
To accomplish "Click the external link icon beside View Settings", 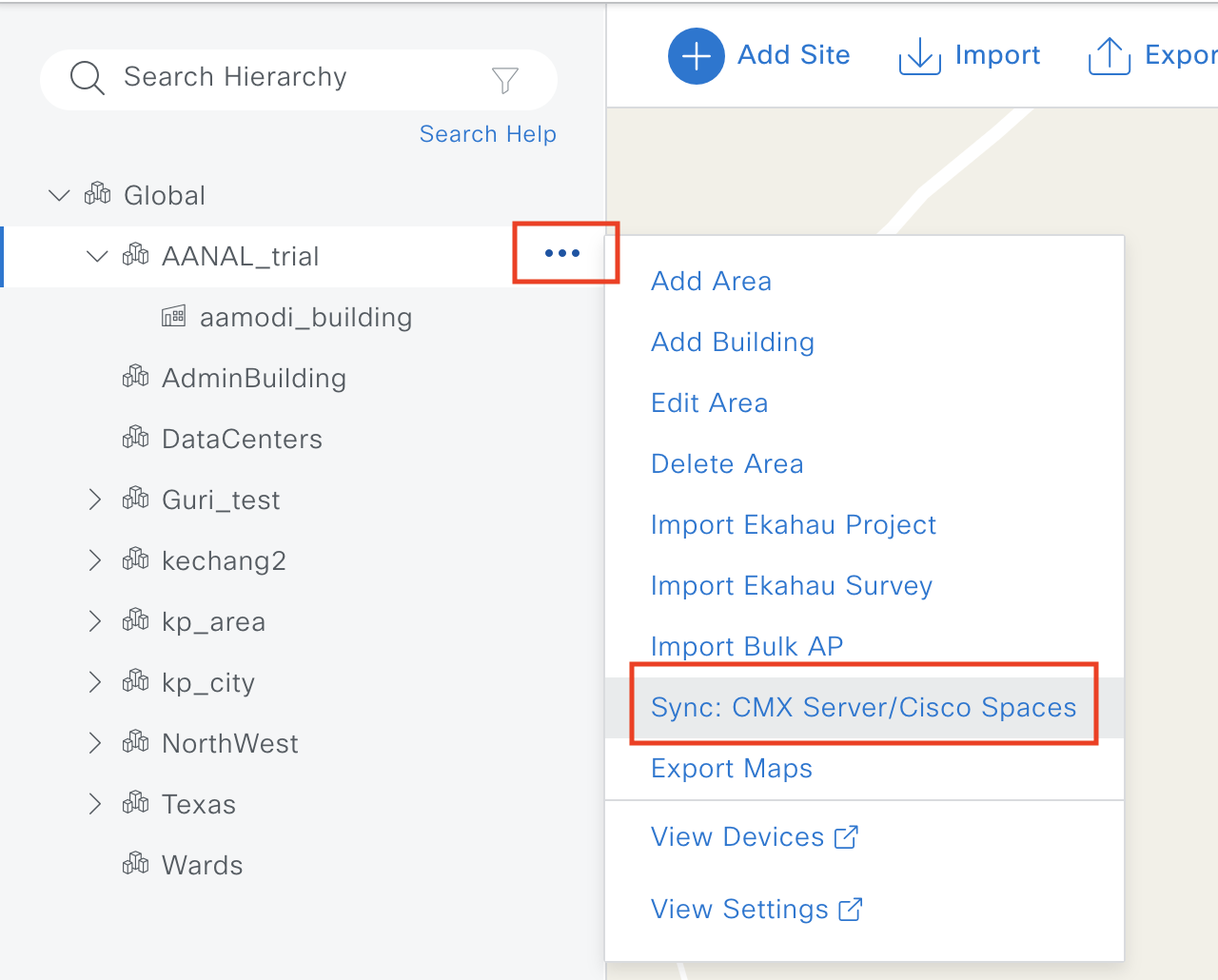I will coord(851,910).
